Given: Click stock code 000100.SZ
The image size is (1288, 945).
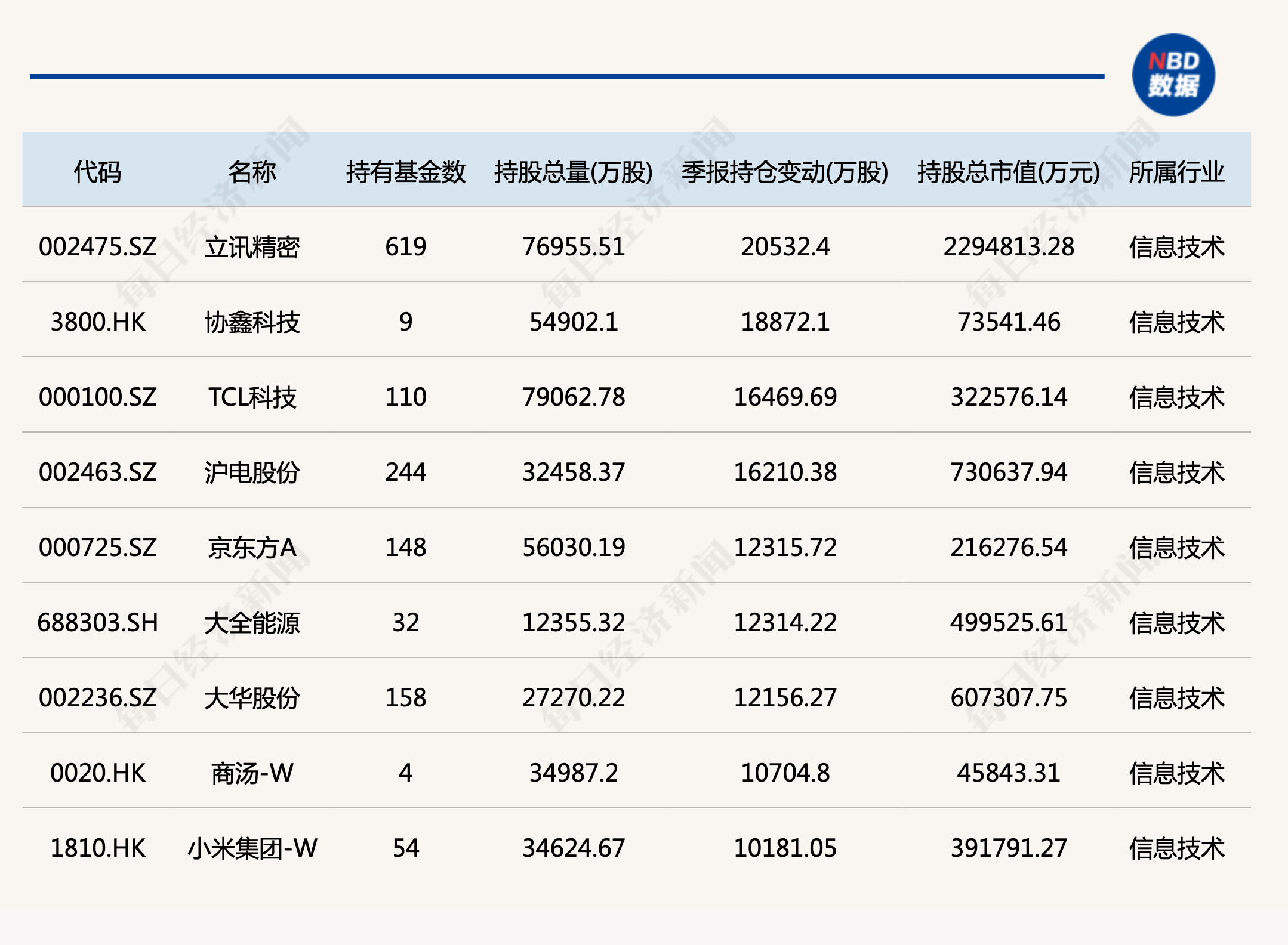Looking at the screenshot, I should 97,397.
